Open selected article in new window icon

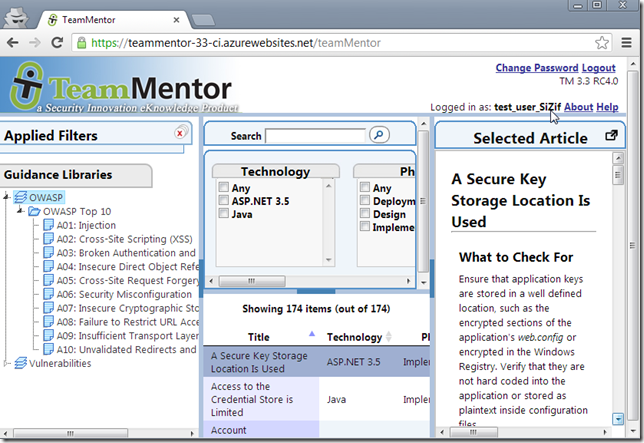pyautogui.click(x=611, y=135)
